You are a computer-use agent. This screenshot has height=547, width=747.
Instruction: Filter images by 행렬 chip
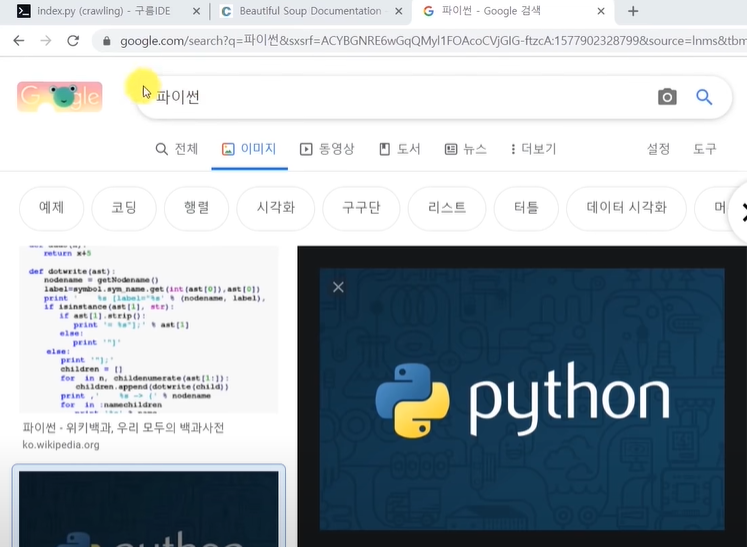point(196,208)
